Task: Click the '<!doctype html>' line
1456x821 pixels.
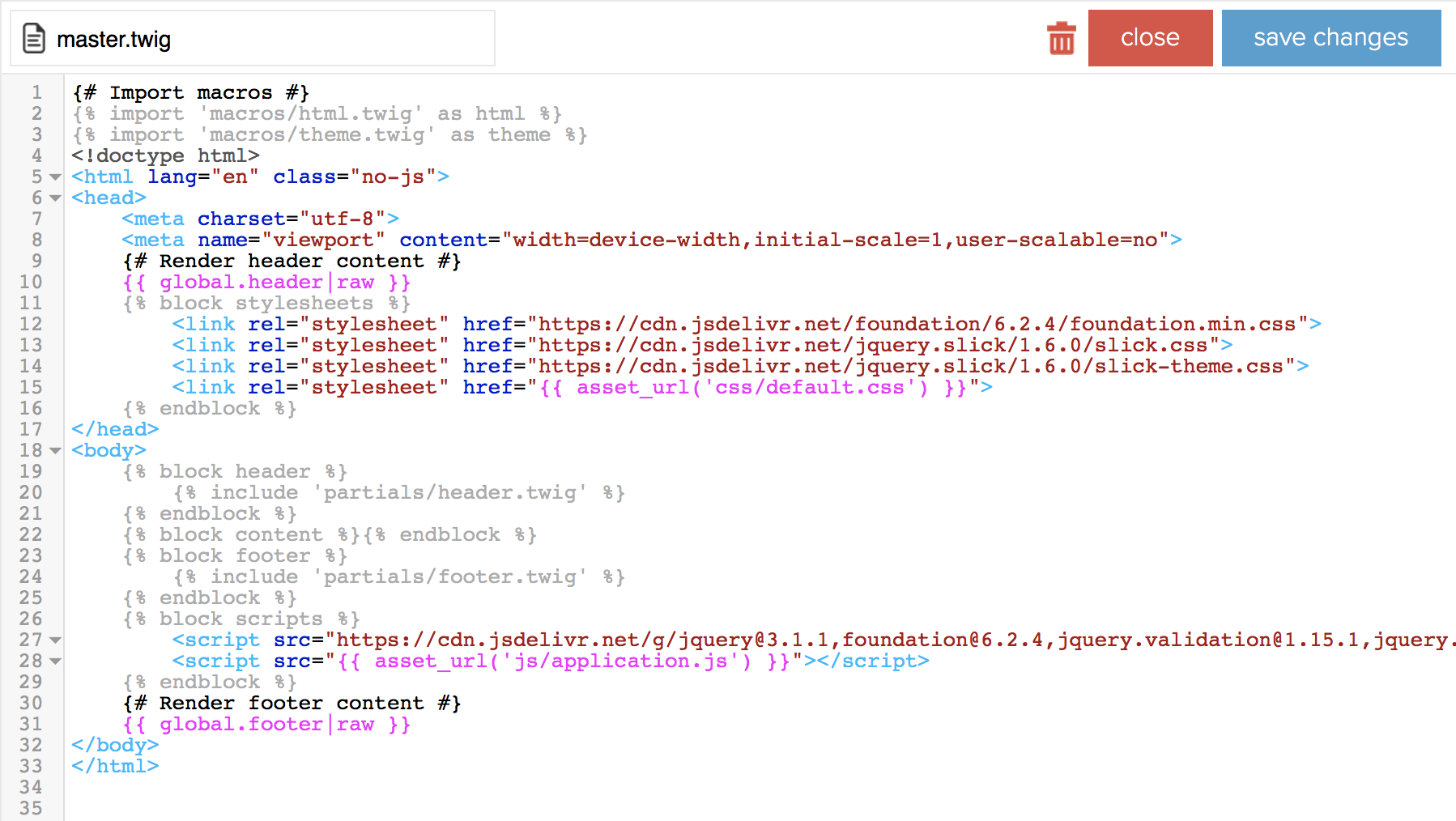Action: 165,155
